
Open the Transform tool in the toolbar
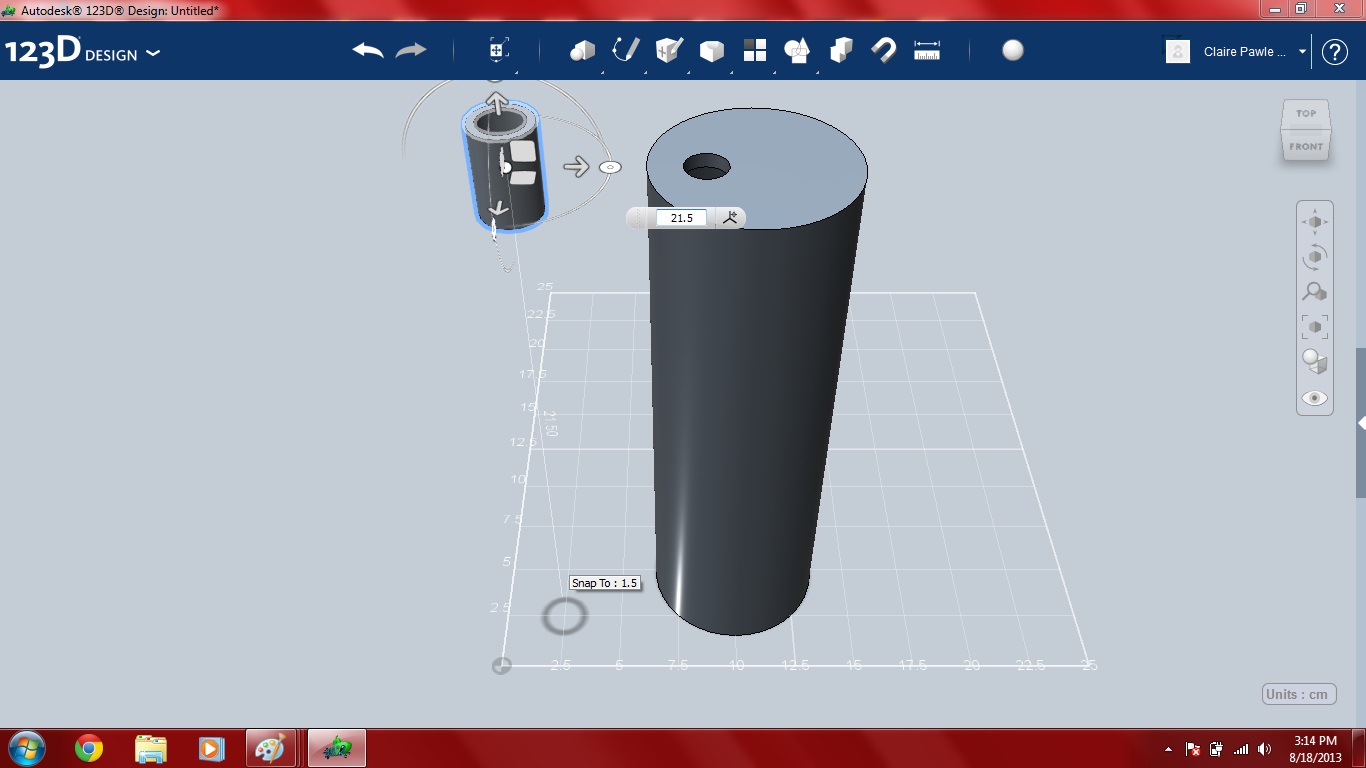[498, 50]
